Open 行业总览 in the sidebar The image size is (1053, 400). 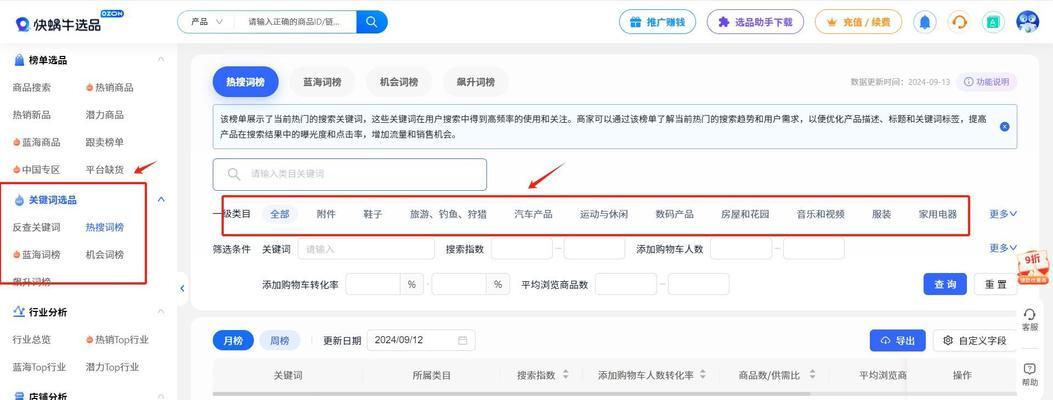coord(32,340)
